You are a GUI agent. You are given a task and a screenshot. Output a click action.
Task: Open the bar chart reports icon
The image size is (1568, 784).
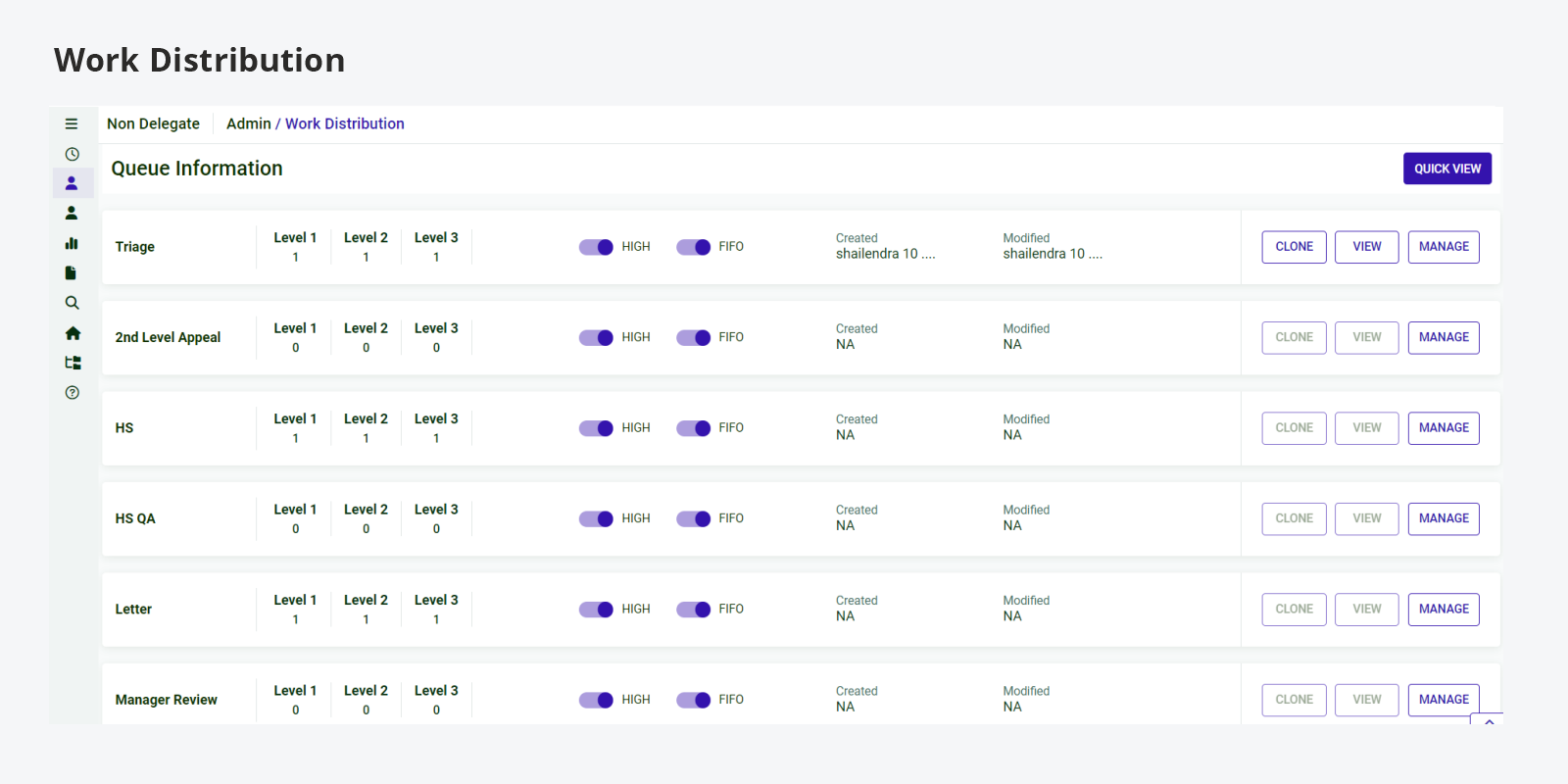[x=72, y=243]
